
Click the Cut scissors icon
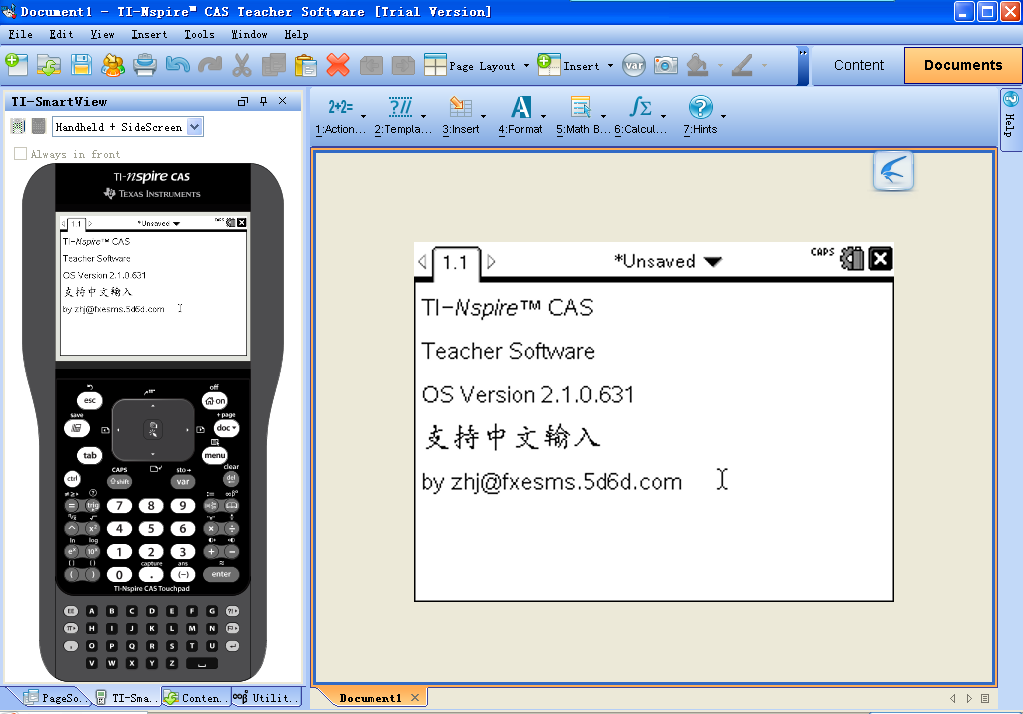241,65
